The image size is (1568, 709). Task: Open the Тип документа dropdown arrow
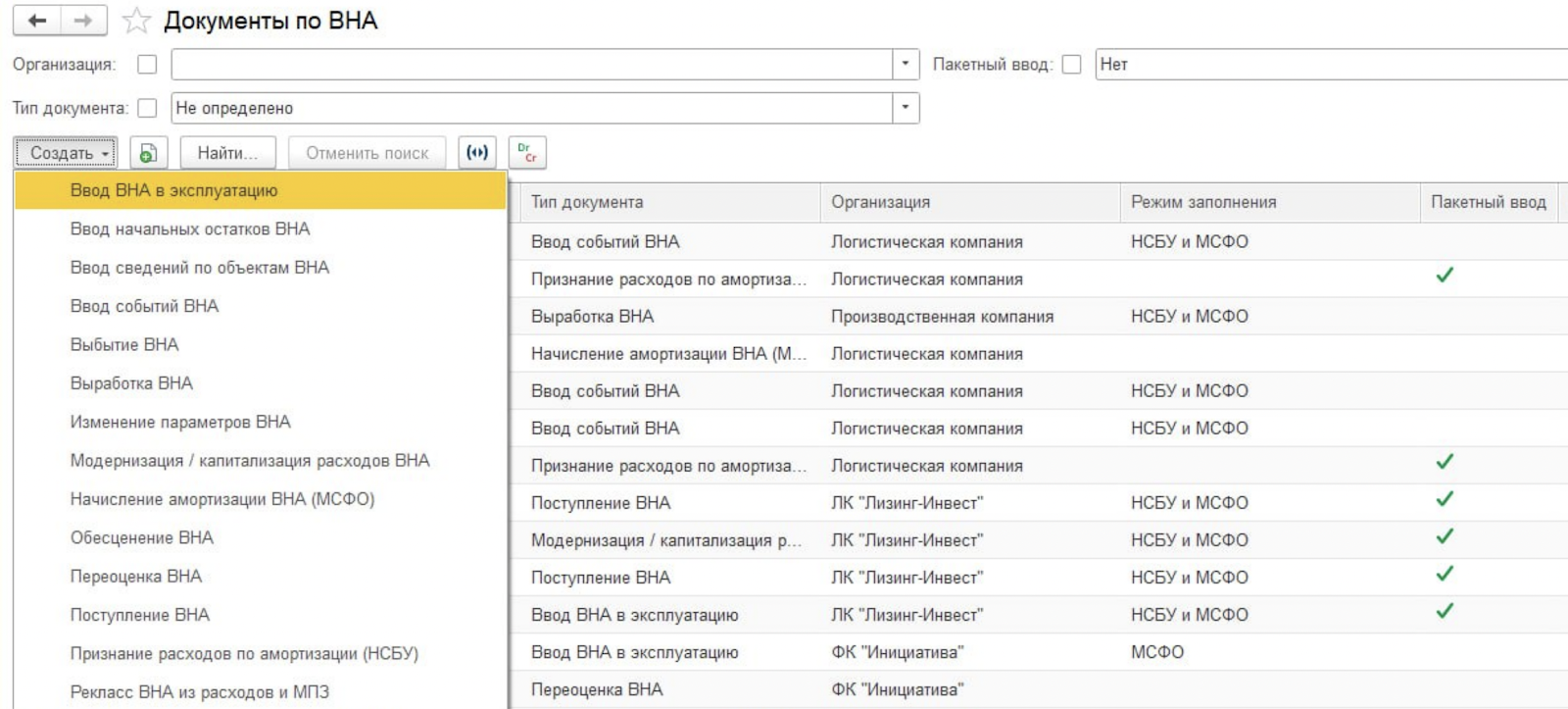click(906, 108)
